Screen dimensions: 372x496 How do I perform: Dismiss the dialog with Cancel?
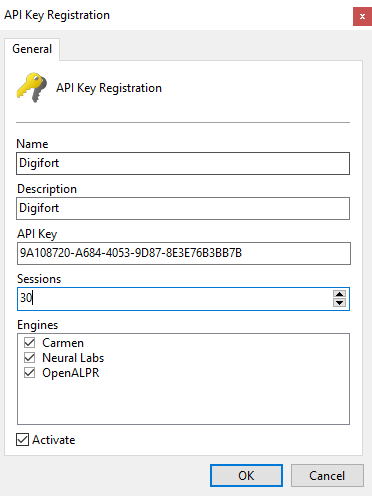point(327,476)
